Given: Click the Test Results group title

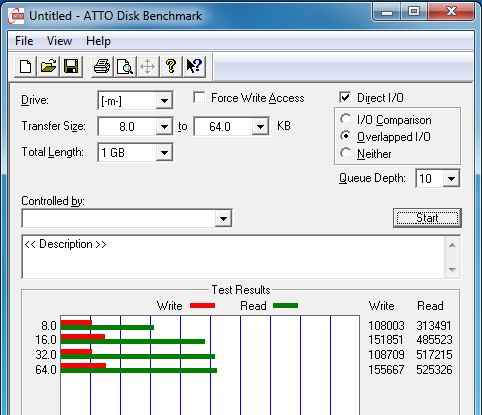Looking at the screenshot, I should pos(241,290).
